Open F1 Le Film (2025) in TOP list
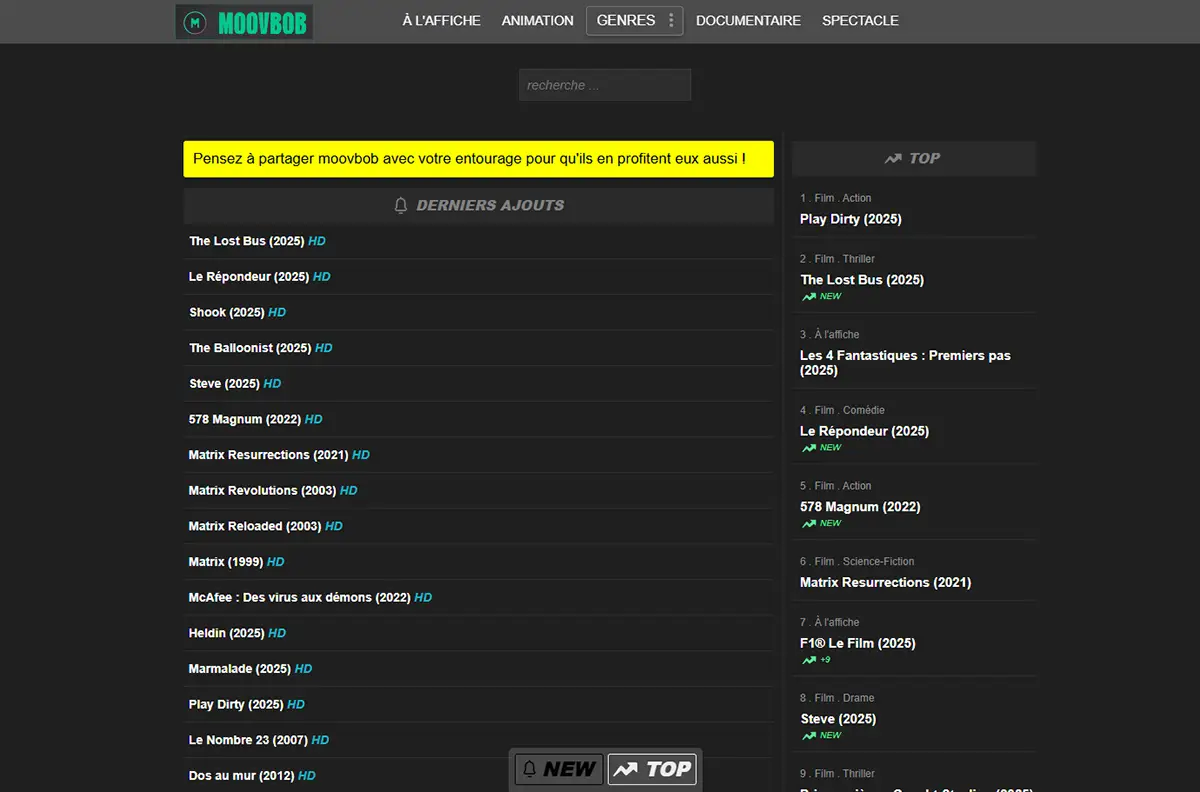Image resolution: width=1200 pixels, height=792 pixels. click(857, 643)
